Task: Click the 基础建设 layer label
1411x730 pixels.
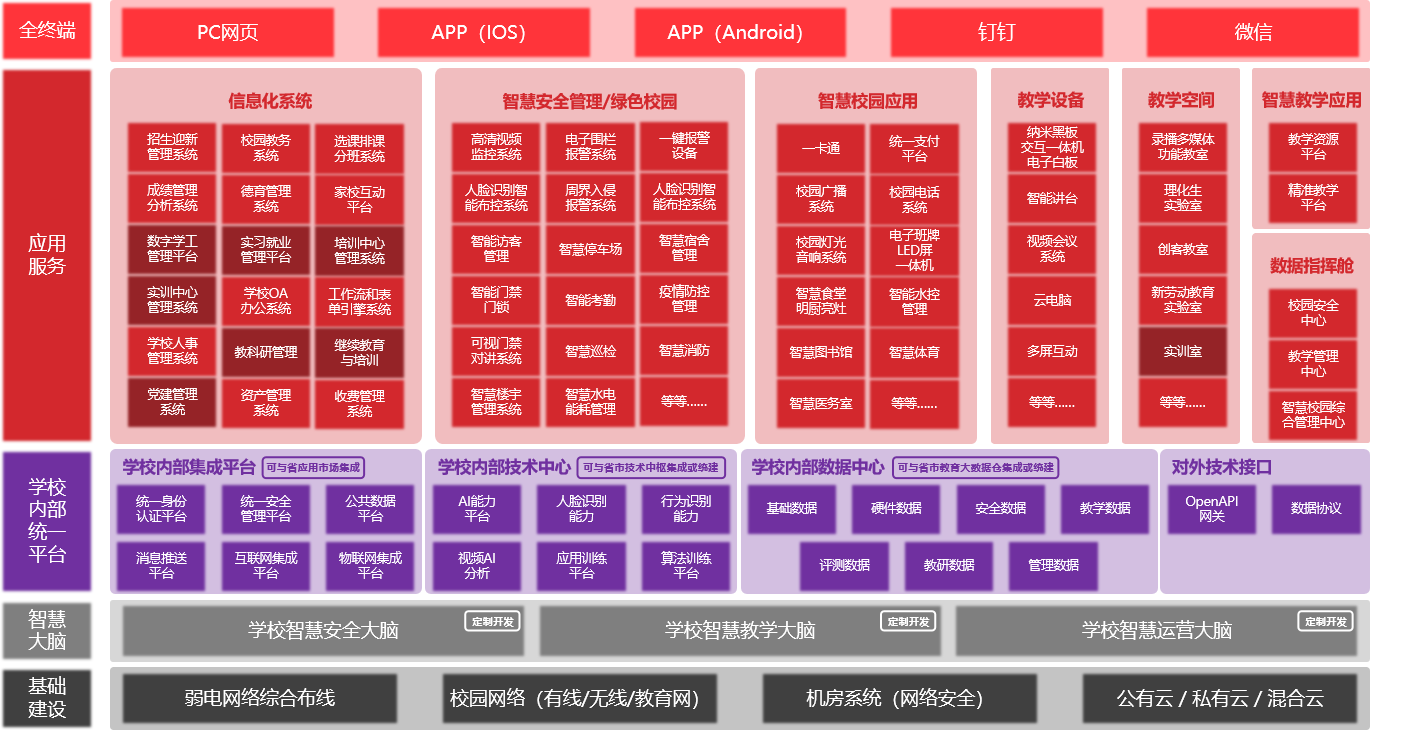Action: pyautogui.click(x=47, y=698)
